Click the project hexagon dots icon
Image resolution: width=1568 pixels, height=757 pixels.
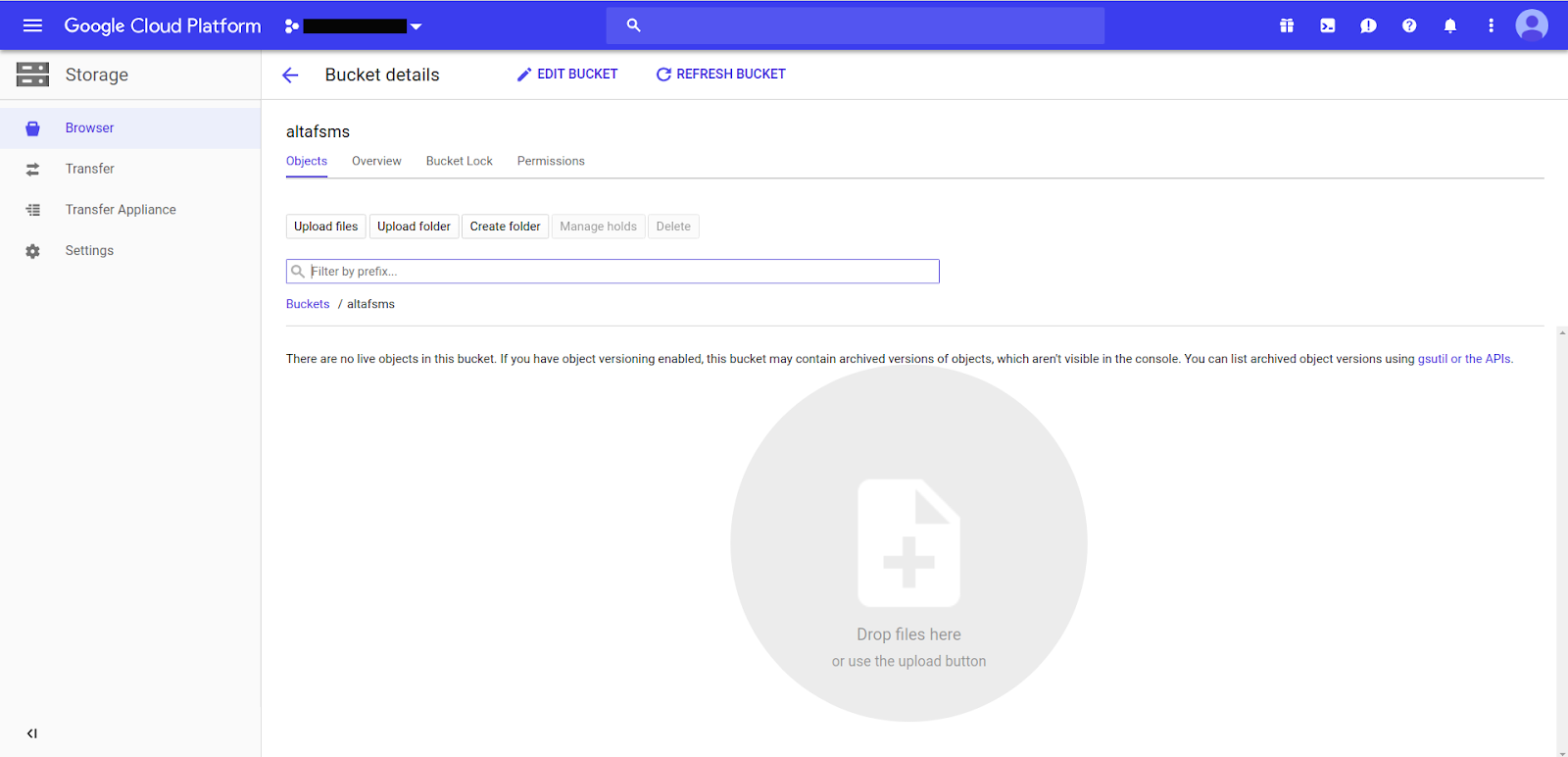(291, 26)
